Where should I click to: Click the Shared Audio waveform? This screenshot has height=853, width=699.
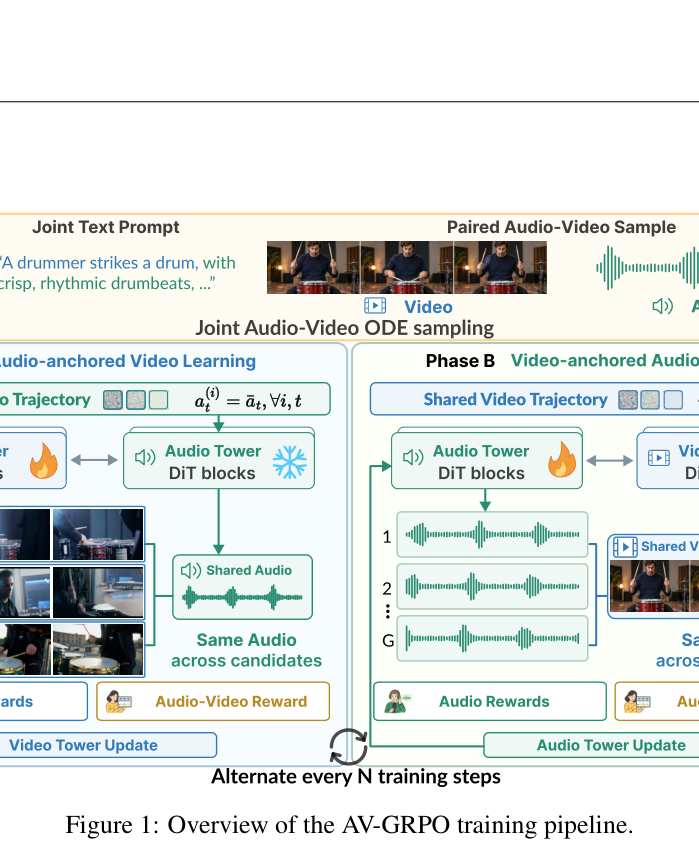[x=242, y=597]
